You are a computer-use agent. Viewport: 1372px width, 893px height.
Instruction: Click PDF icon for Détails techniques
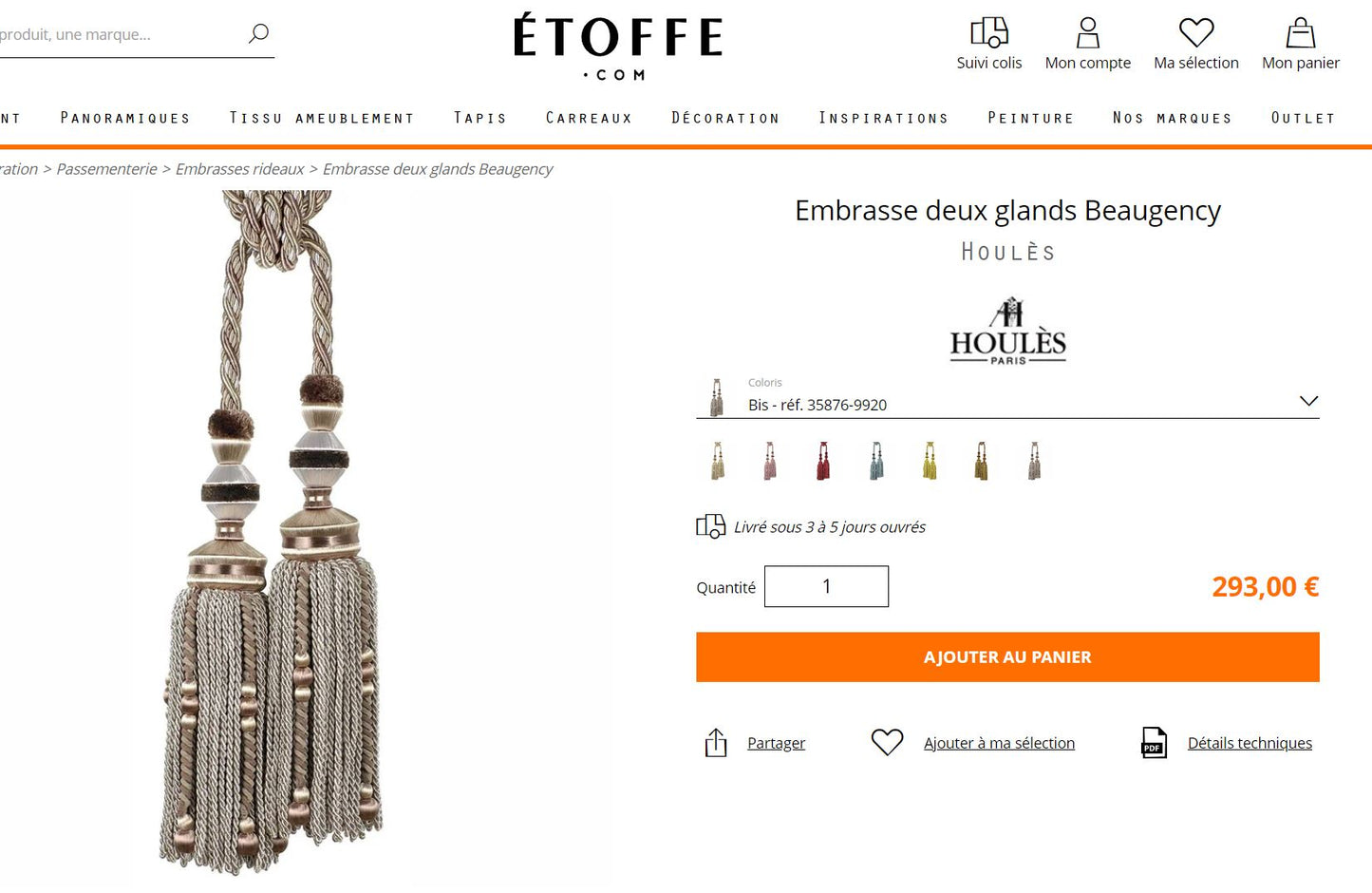[x=1154, y=743]
